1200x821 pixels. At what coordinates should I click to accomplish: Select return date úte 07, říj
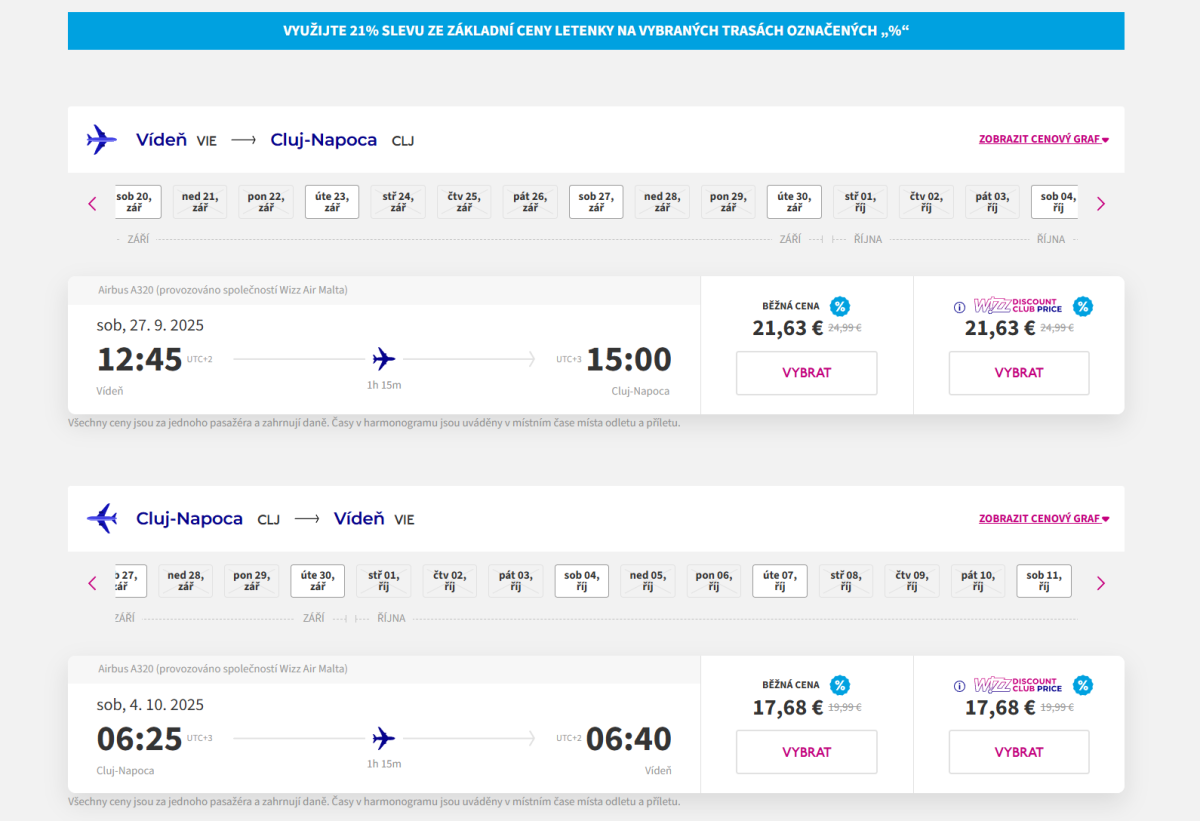pos(779,581)
